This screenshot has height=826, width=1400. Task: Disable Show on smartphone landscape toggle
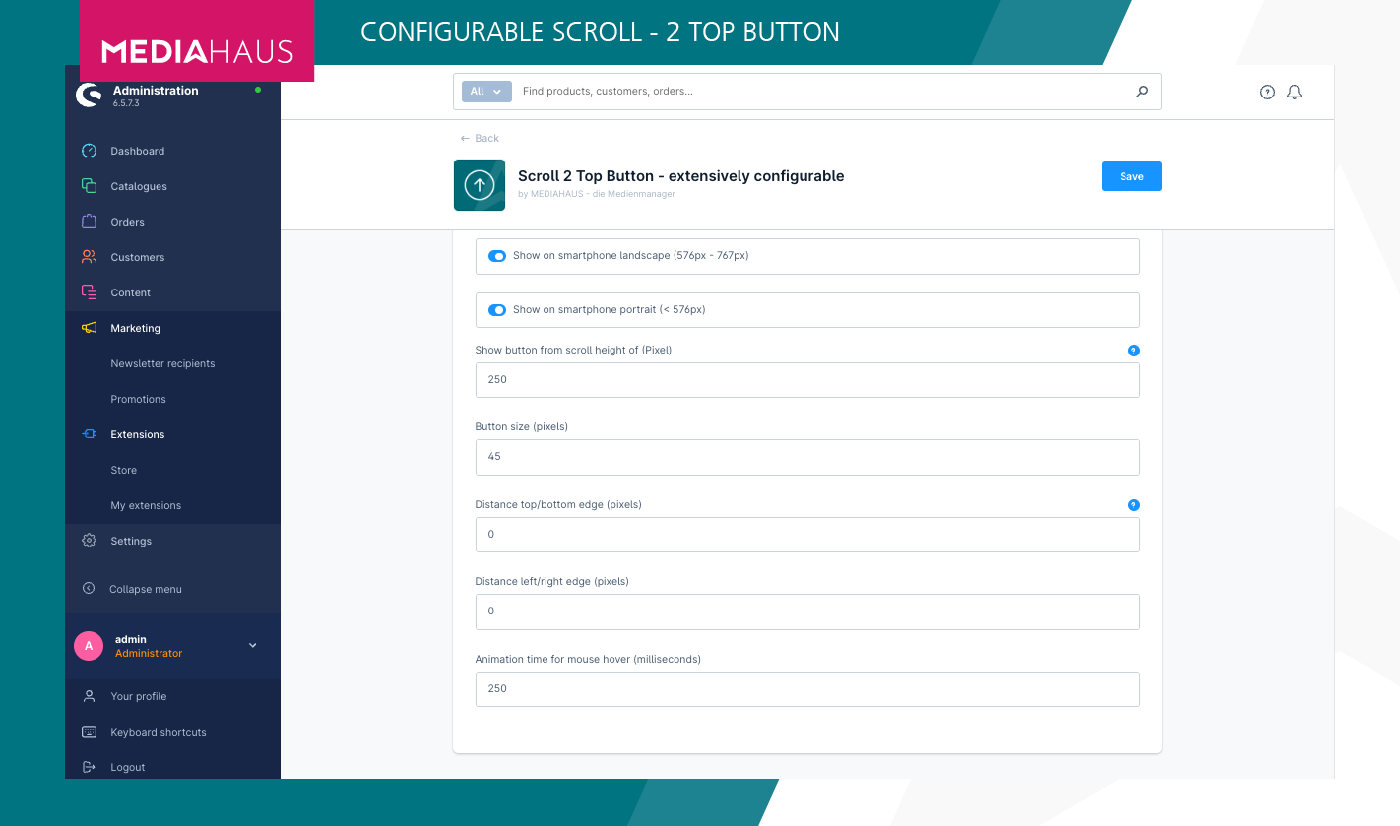[497, 256]
